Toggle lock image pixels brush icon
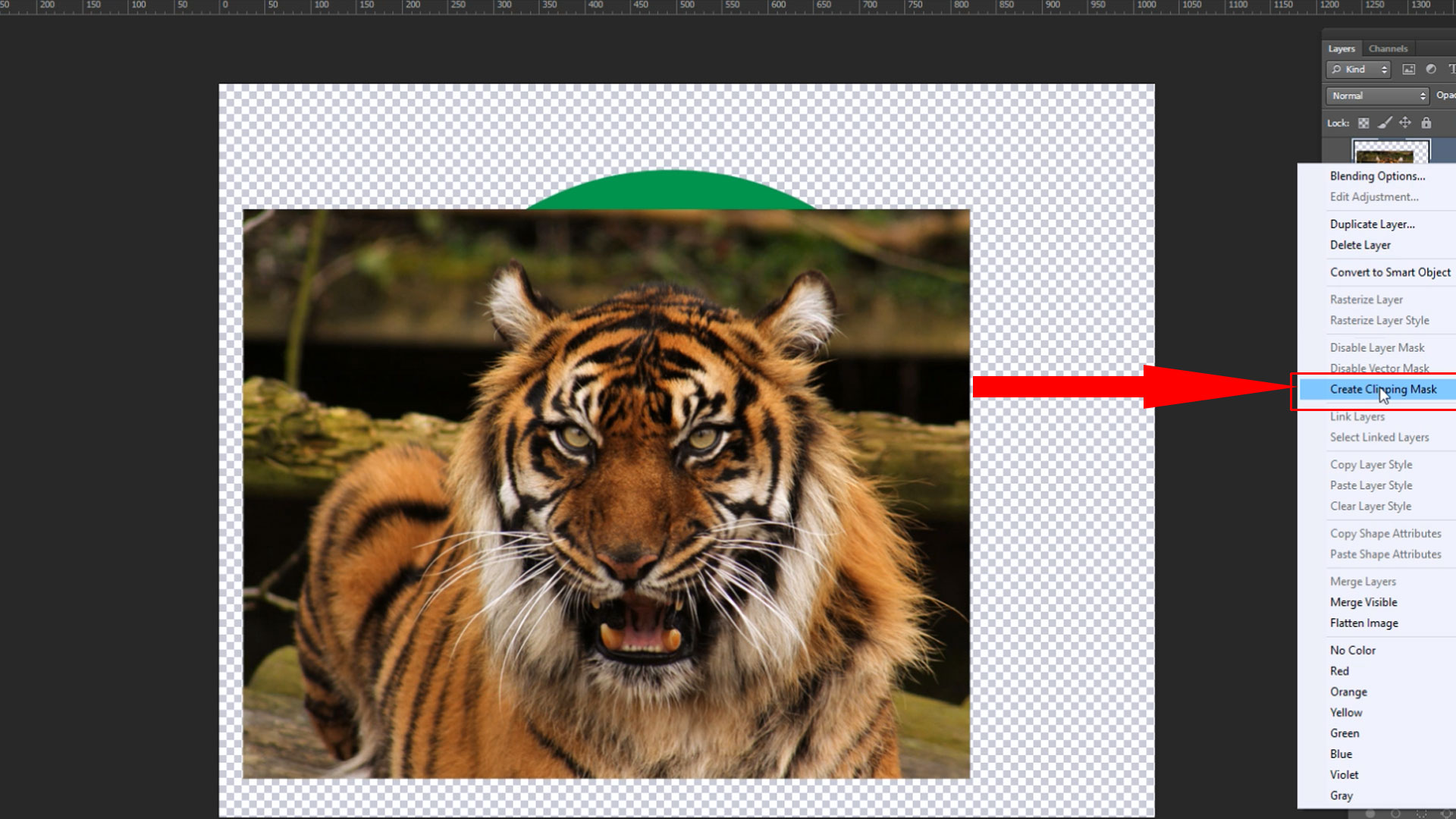Image resolution: width=1456 pixels, height=819 pixels. coord(1385,123)
